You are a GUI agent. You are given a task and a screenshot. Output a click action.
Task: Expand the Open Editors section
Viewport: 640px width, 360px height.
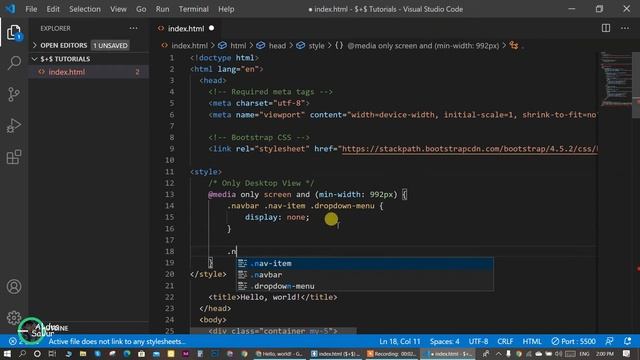[63, 45]
